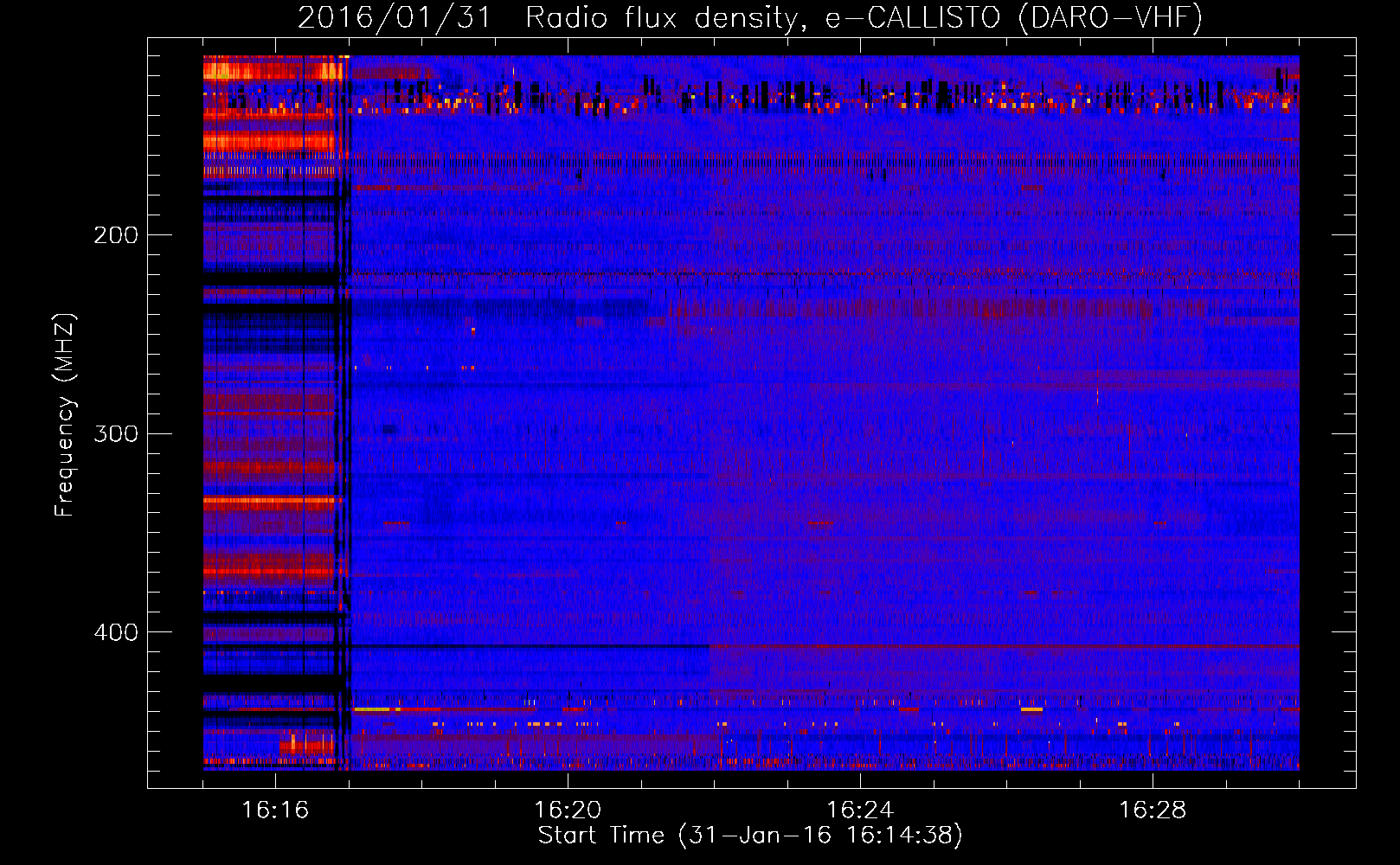Click the '16:16' time tick label

(275, 810)
